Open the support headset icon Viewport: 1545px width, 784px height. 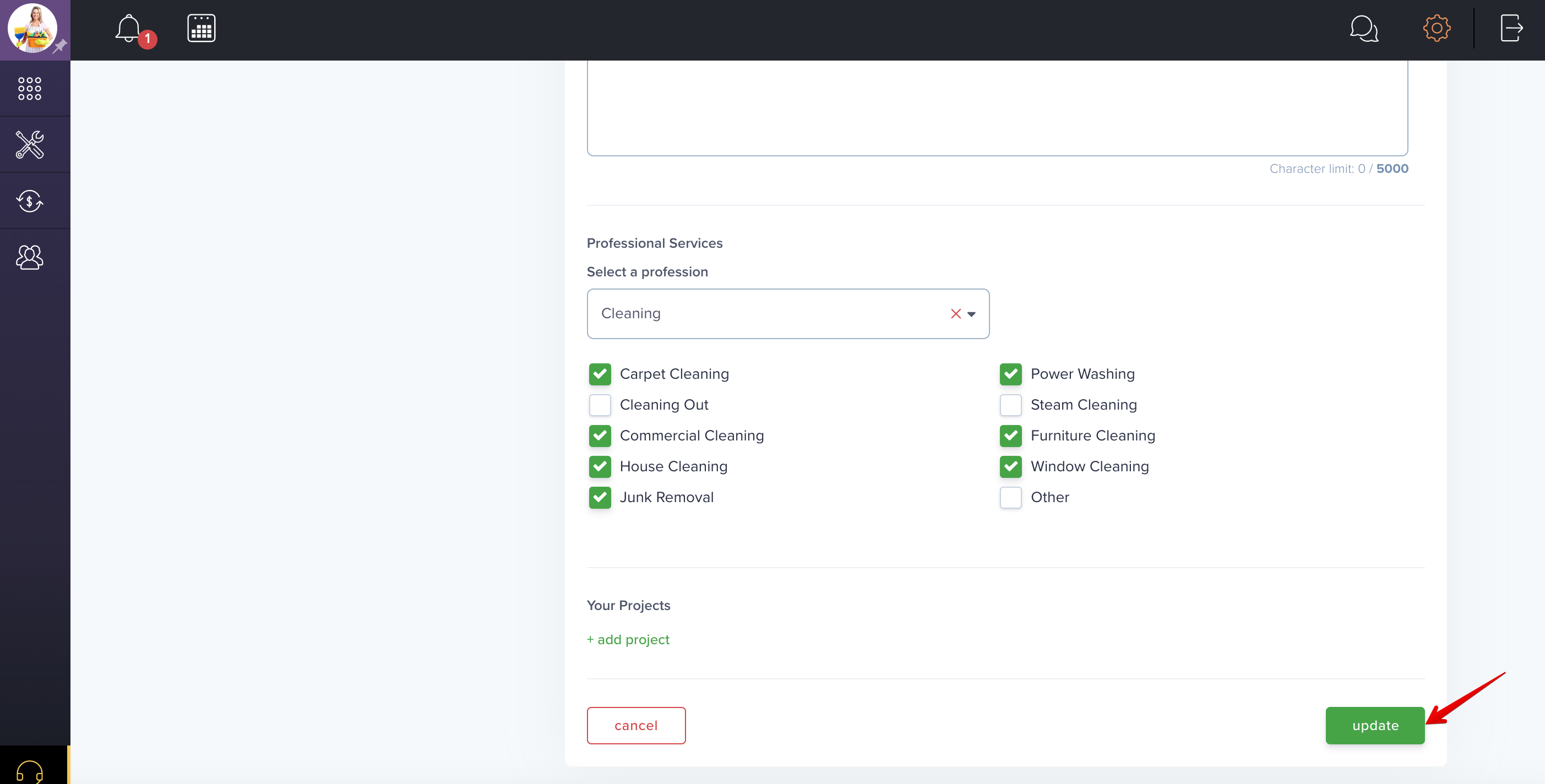tap(29, 771)
